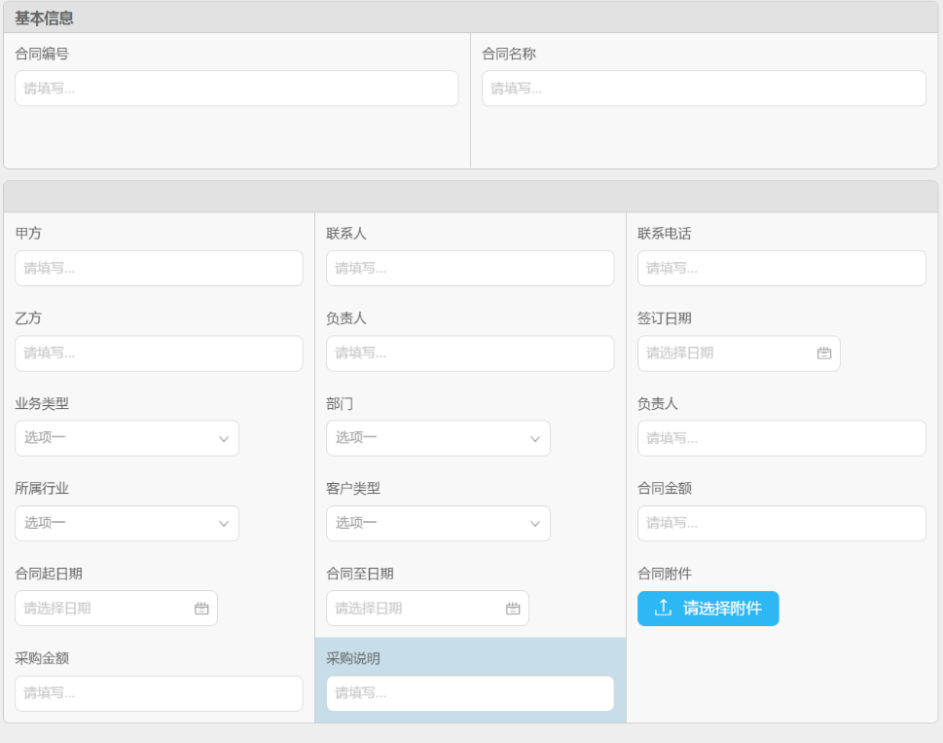Select the 合同金额 input field
The width and height of the screenshot is (943, 743).
click(x=782, y=523)
